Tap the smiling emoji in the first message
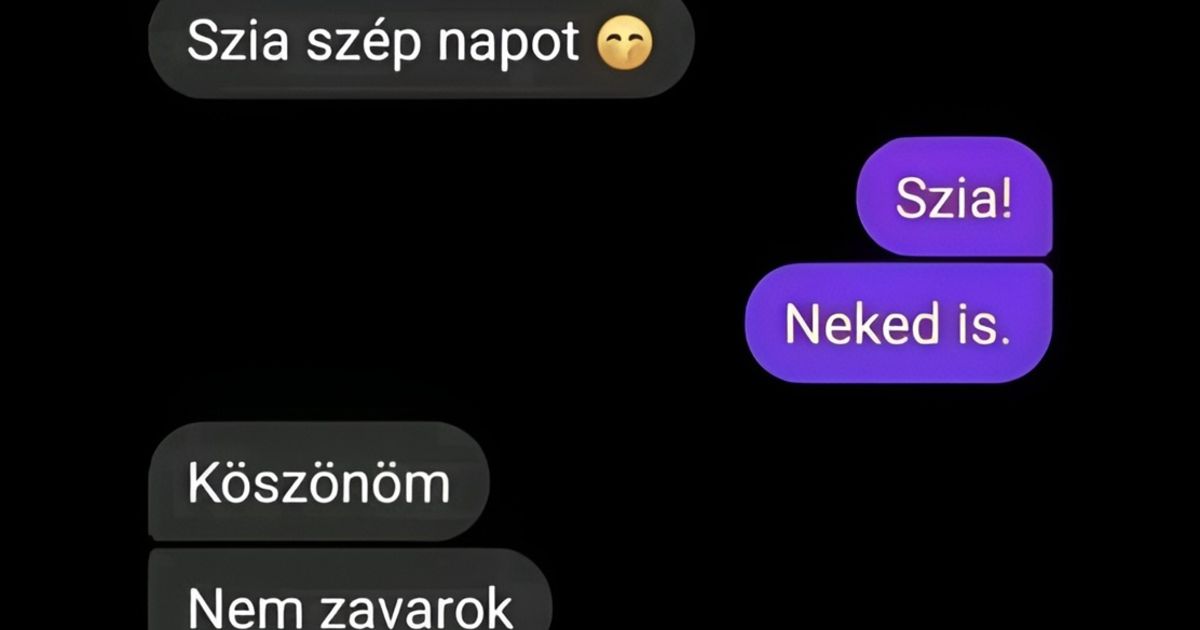Screen dimensions: 1200x630 click(x=624, y=43)
